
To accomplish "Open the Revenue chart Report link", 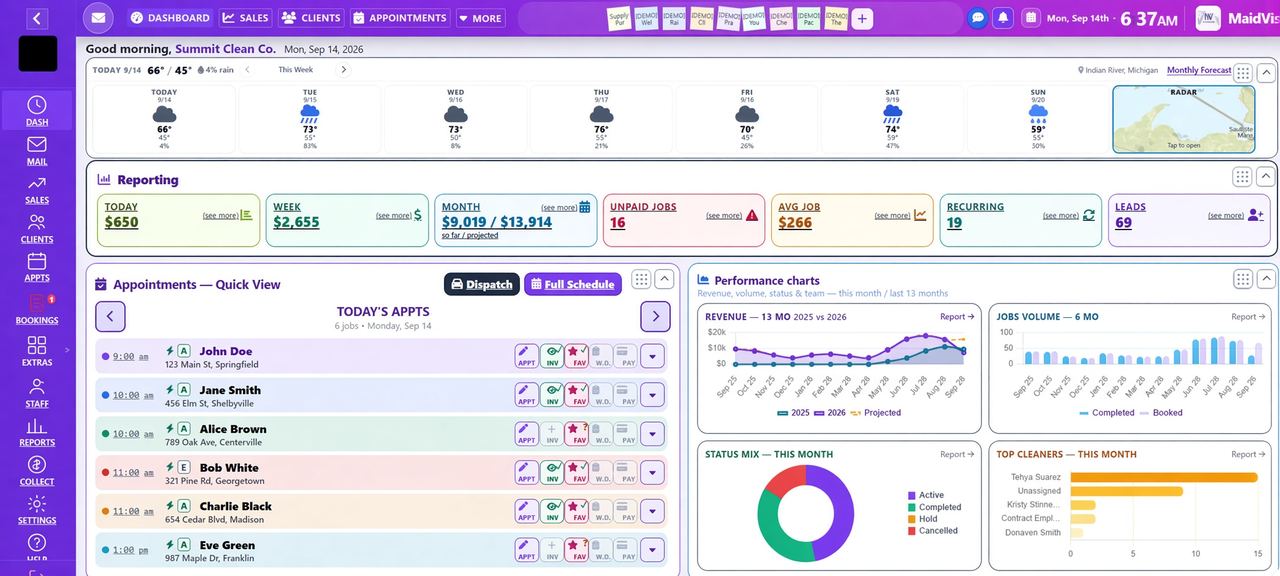I will click(957, 316).
